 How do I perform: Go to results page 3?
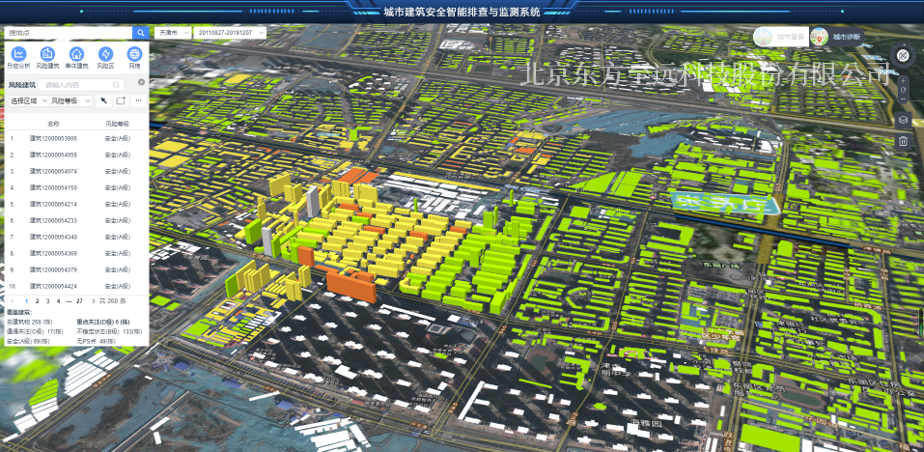point(48,301)
